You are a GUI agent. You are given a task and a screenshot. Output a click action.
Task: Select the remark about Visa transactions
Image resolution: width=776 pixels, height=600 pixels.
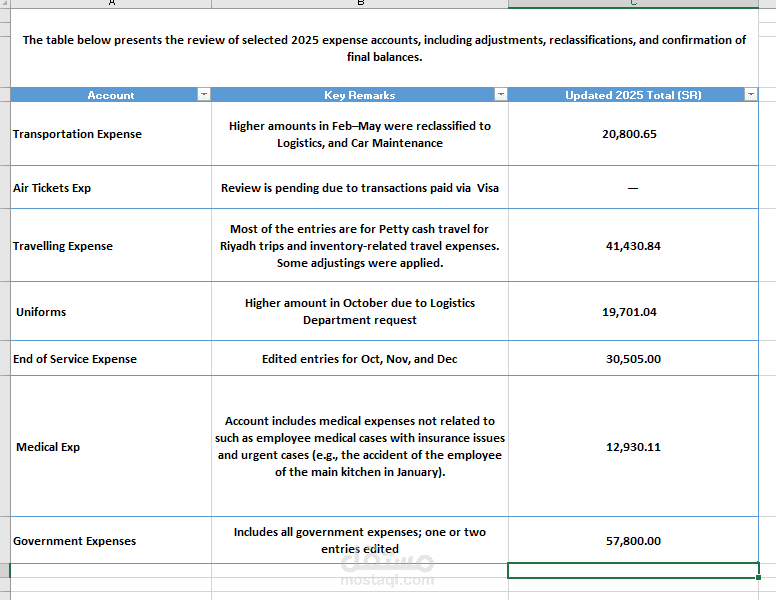point(360,188)
